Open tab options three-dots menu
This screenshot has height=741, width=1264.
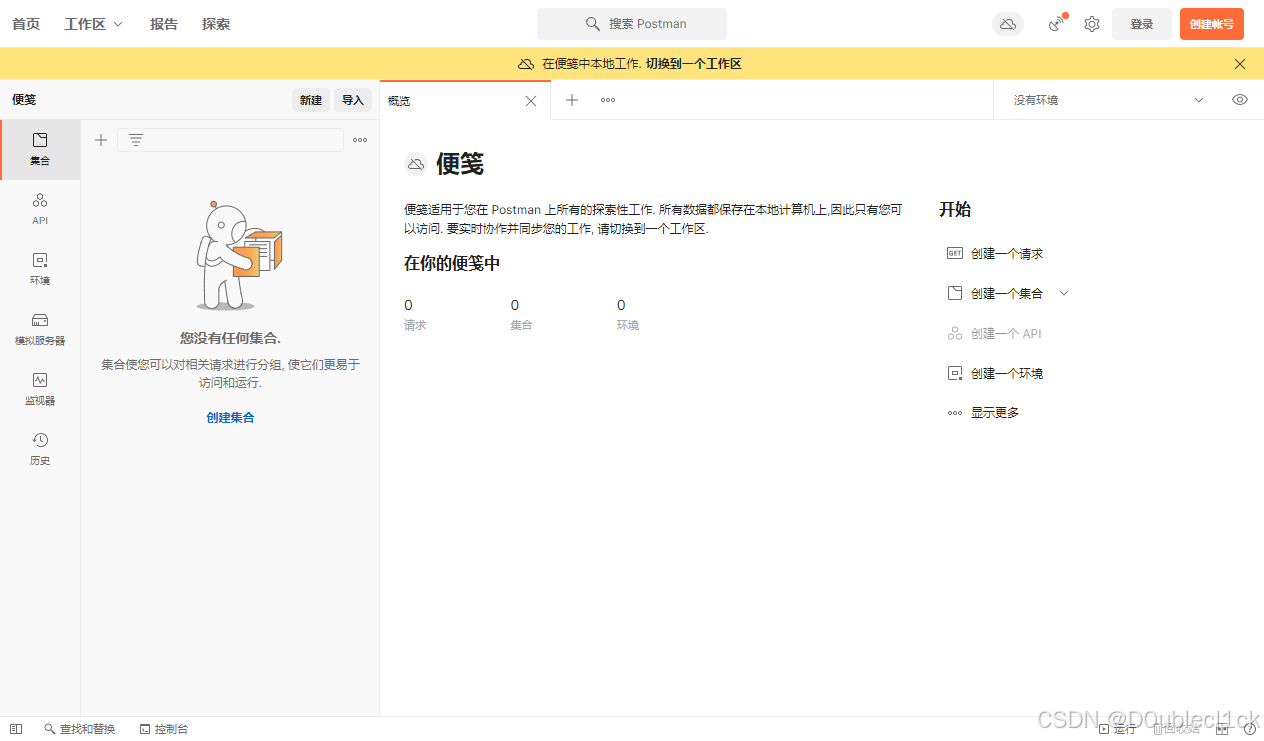(608, 100)
